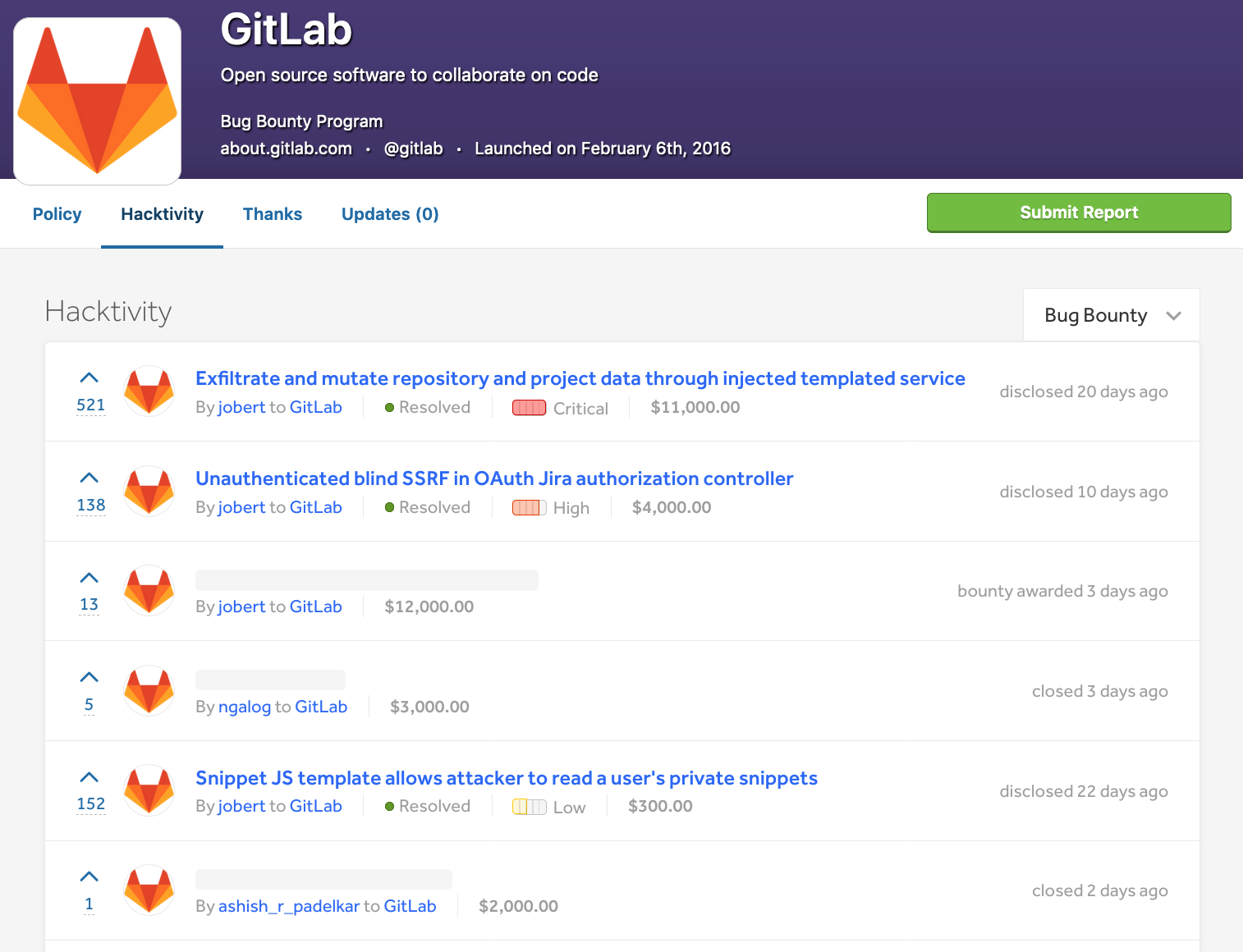Open the Exfiltrate and mutate repository report
Screen dimensions: 1243x952
[580, 378]
